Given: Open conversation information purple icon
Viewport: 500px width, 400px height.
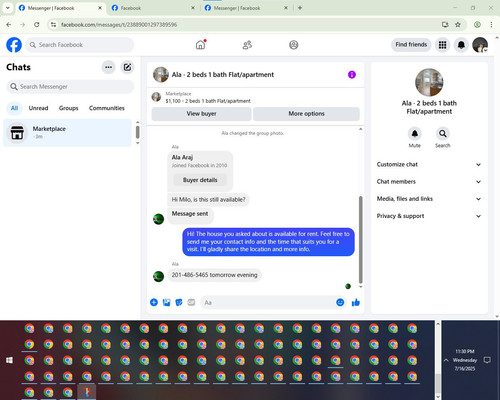Looking at the screenshot, I should click(x=352, y=75).
